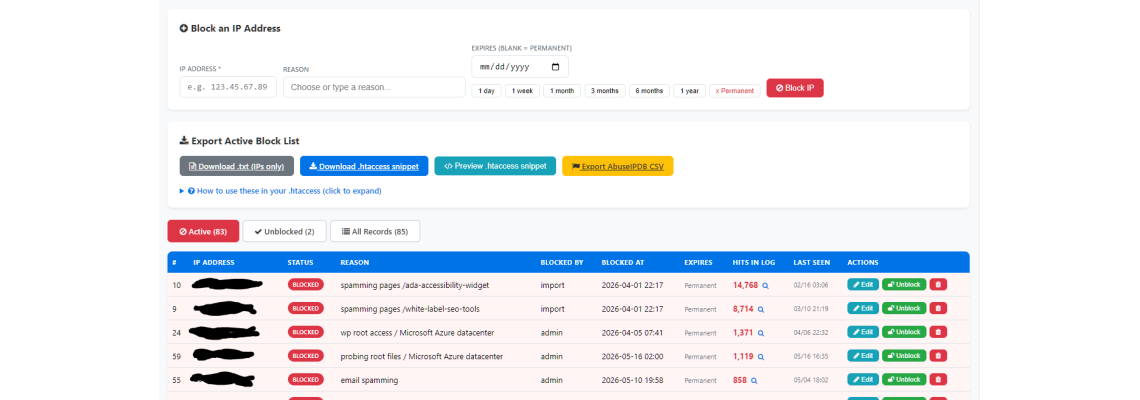Click the IP ADDRESS column header

pyautogui.click(x=214, y=263)
